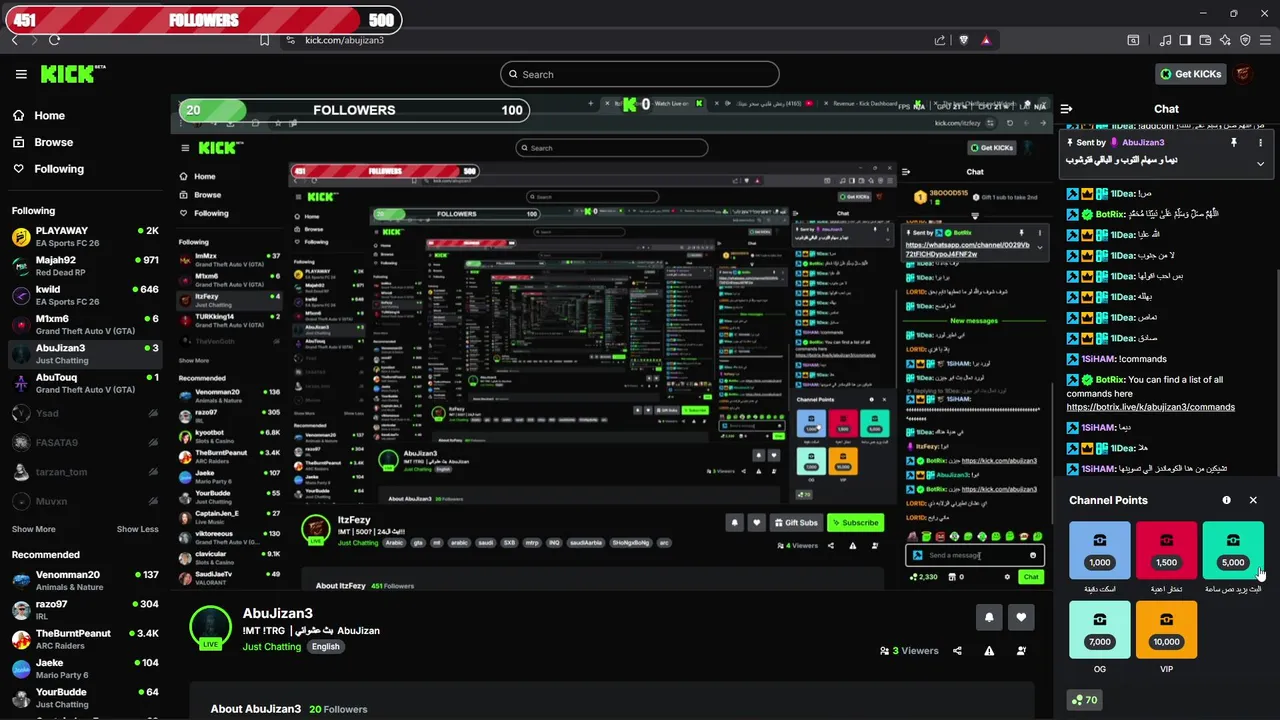1280x720 pixels.
Task: Click AbuJizan3 live avatar
Action: [x=210, y=627]
